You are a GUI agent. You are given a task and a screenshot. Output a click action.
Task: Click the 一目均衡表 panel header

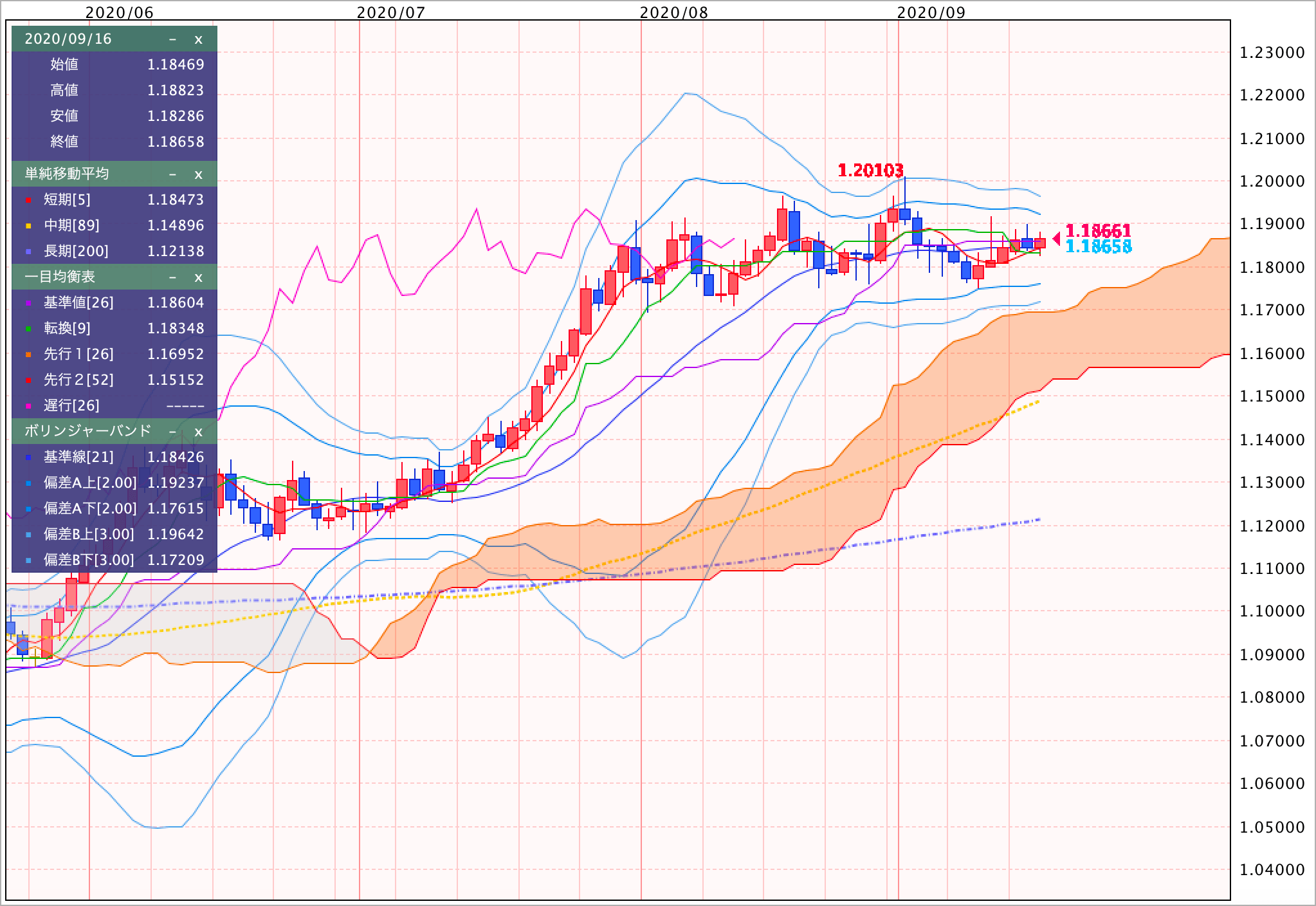(x=114, y=277)
